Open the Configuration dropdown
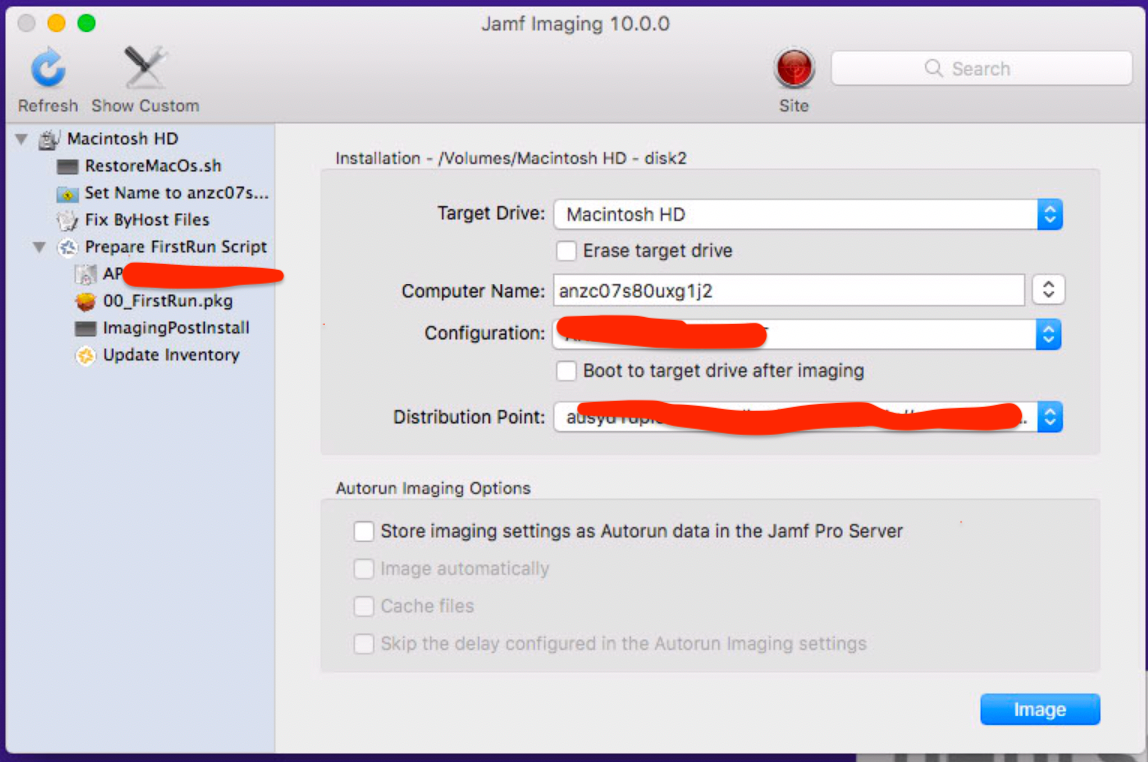Screen dimensions: 1148x762 tap(808, 335)
